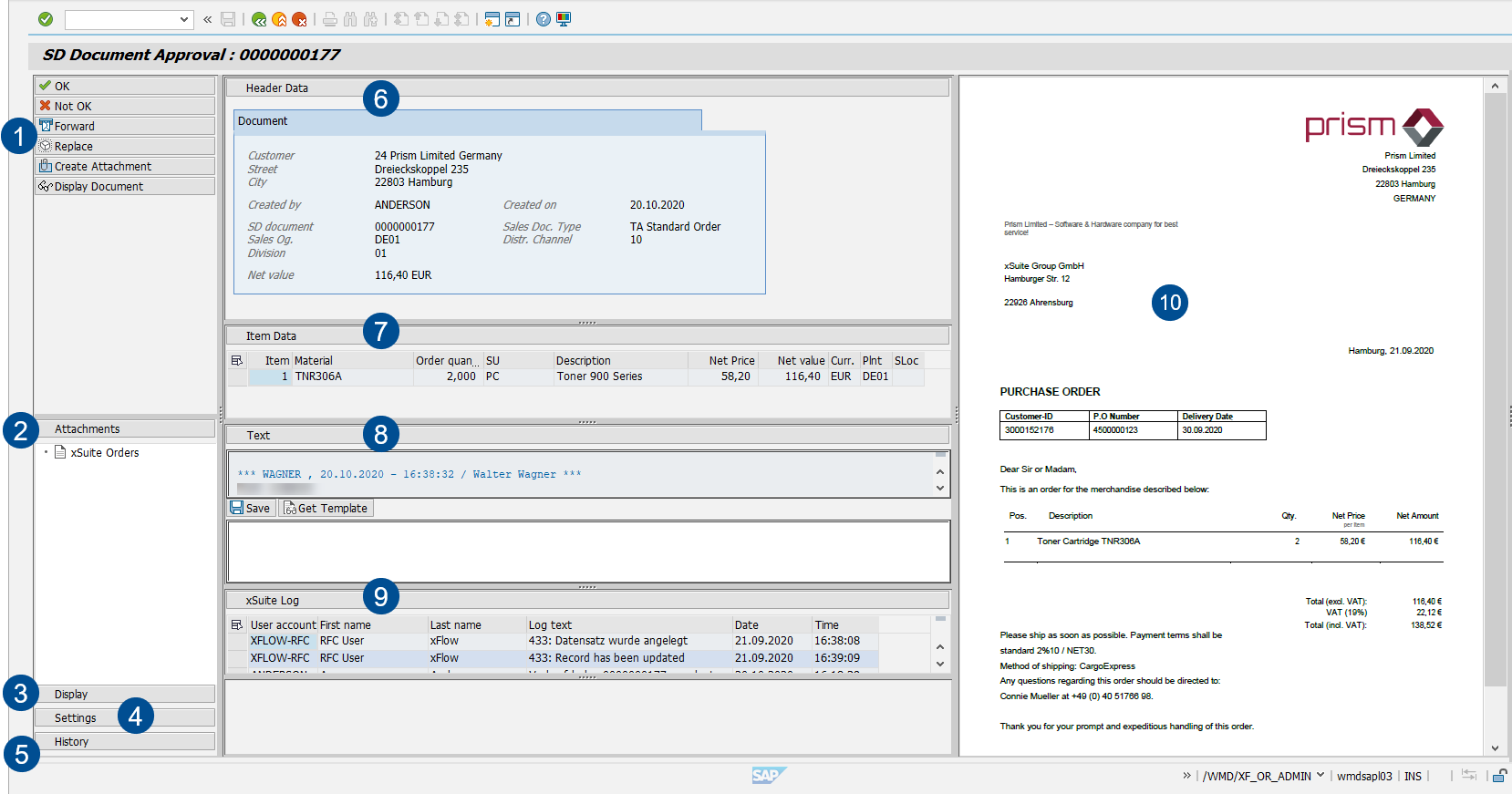Click the xSuite Log scroll up arrow
The height and width of the screenshot is (794, 1512).
pyautogui.click(x=940, y=647)
